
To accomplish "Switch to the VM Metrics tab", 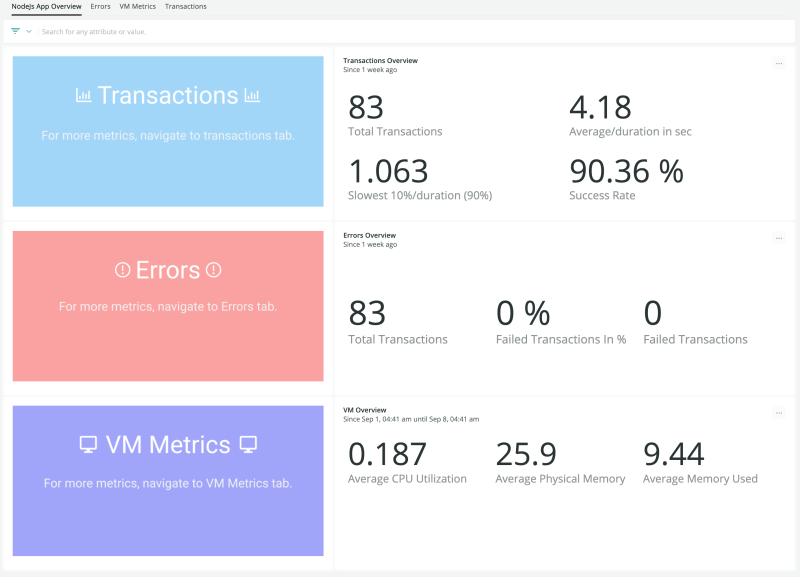I will click(x=137, y=7).
